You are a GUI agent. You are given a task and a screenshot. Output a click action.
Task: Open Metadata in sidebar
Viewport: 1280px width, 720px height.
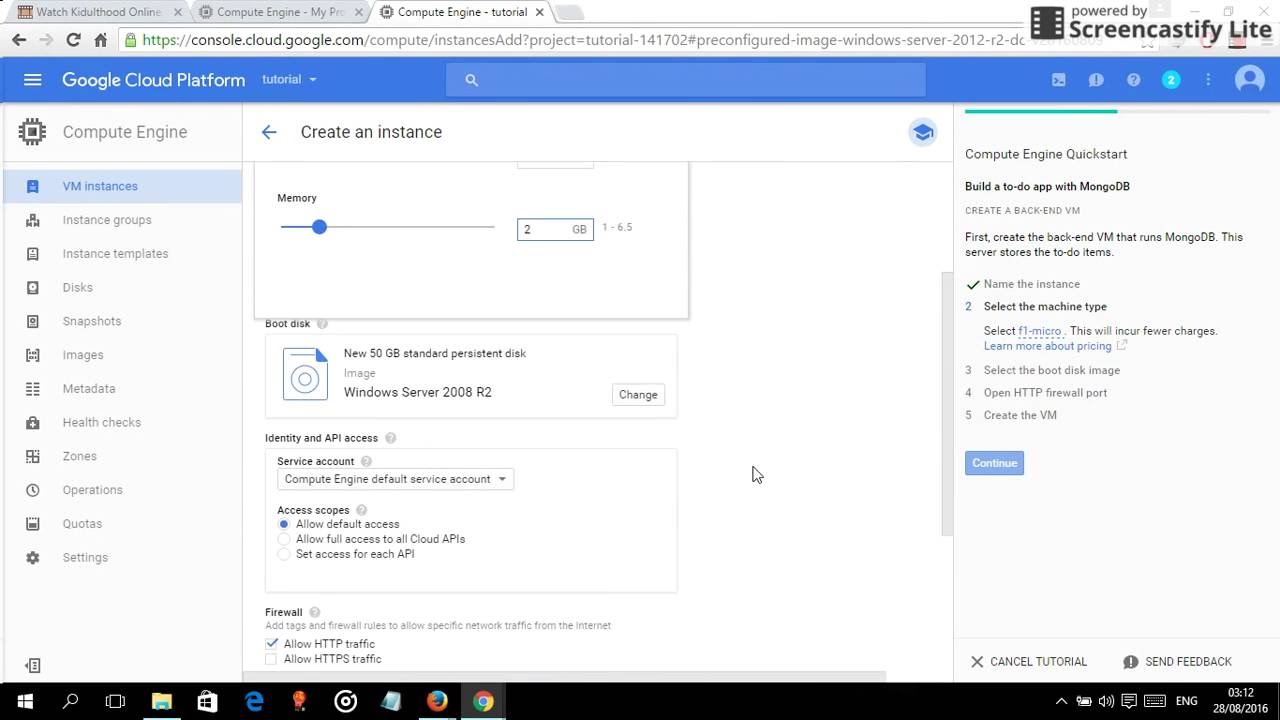121,389
